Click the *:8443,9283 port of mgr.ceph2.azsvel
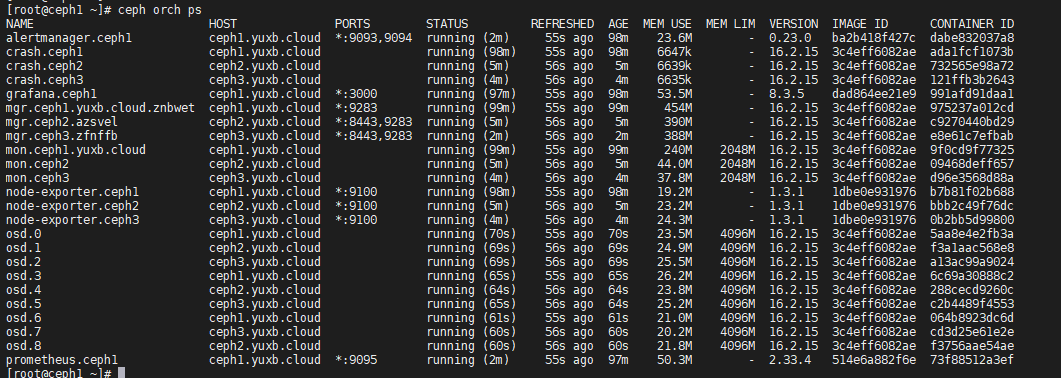 coord(374,122)
